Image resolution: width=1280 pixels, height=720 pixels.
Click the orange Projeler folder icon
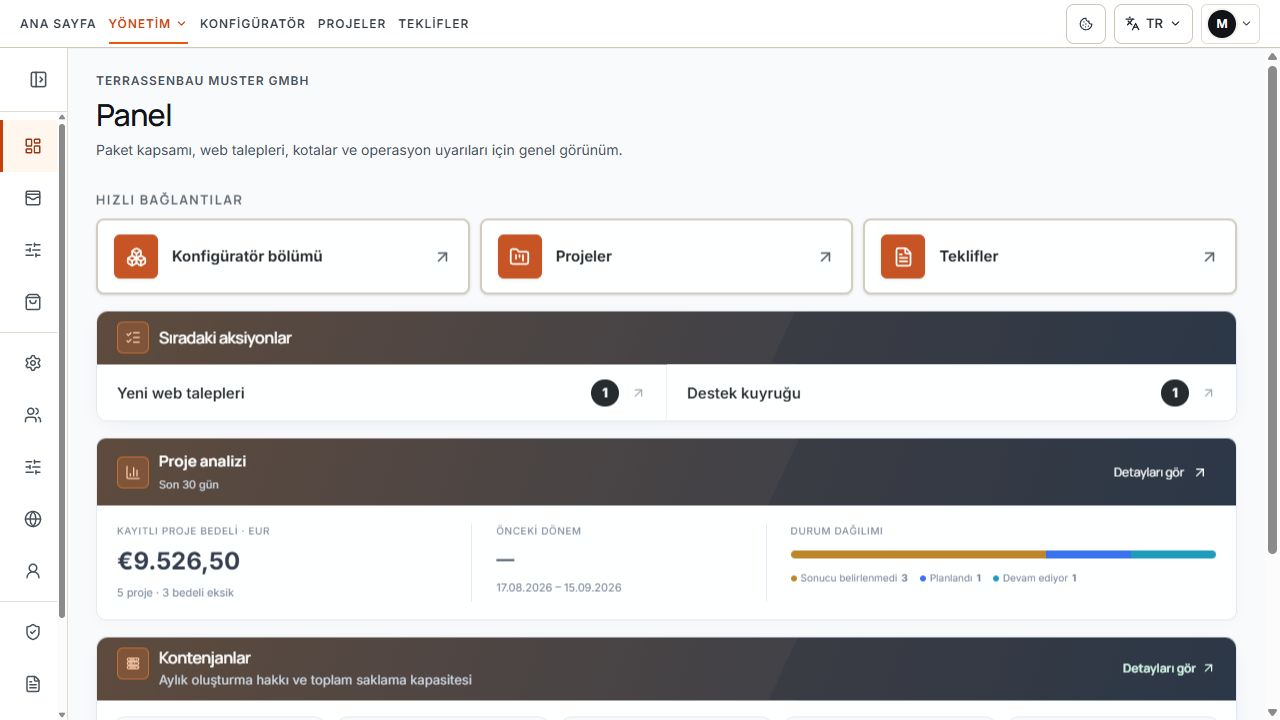tap(520, 257)
